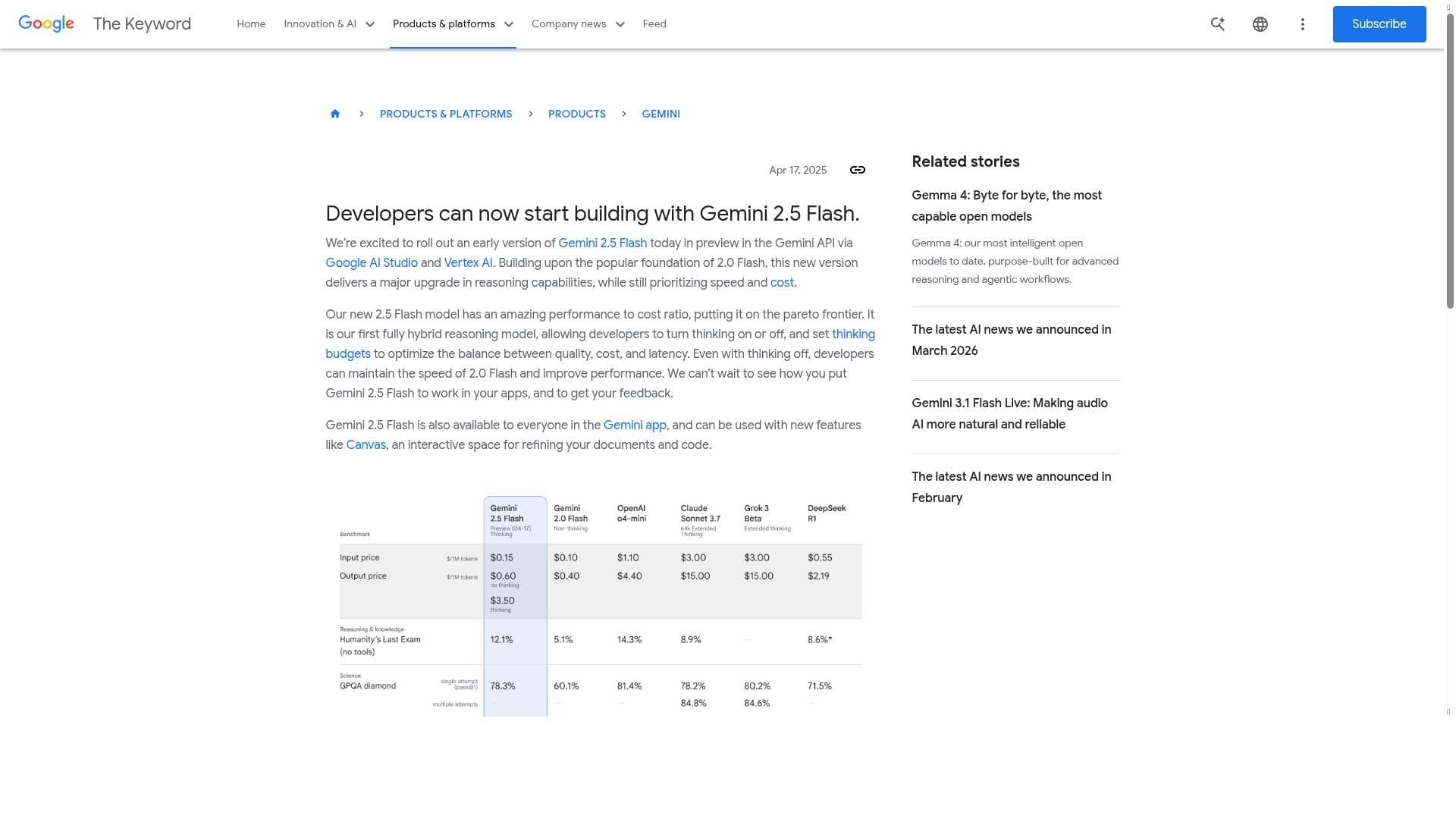
Task: Expand the Products & platforms dropdown arrow
Action: tap(509, 24)
